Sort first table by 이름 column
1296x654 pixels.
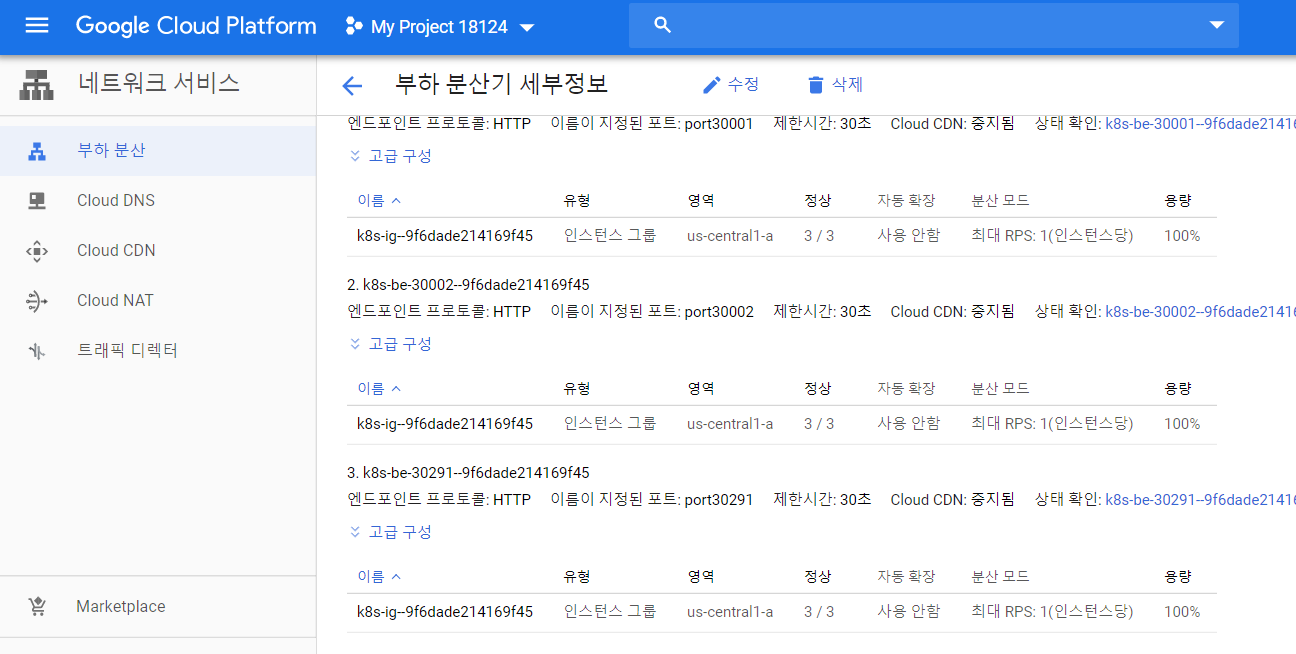pos(379,200)
